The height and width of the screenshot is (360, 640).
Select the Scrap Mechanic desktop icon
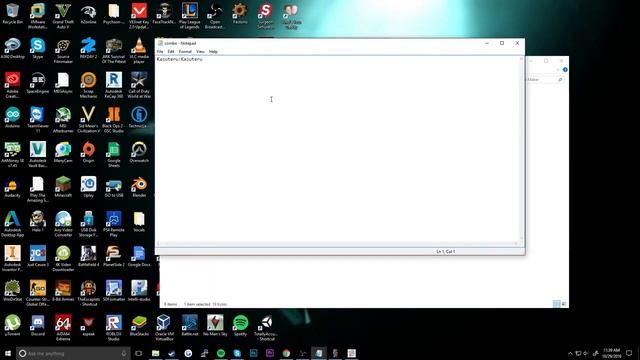tap(88, 85)
